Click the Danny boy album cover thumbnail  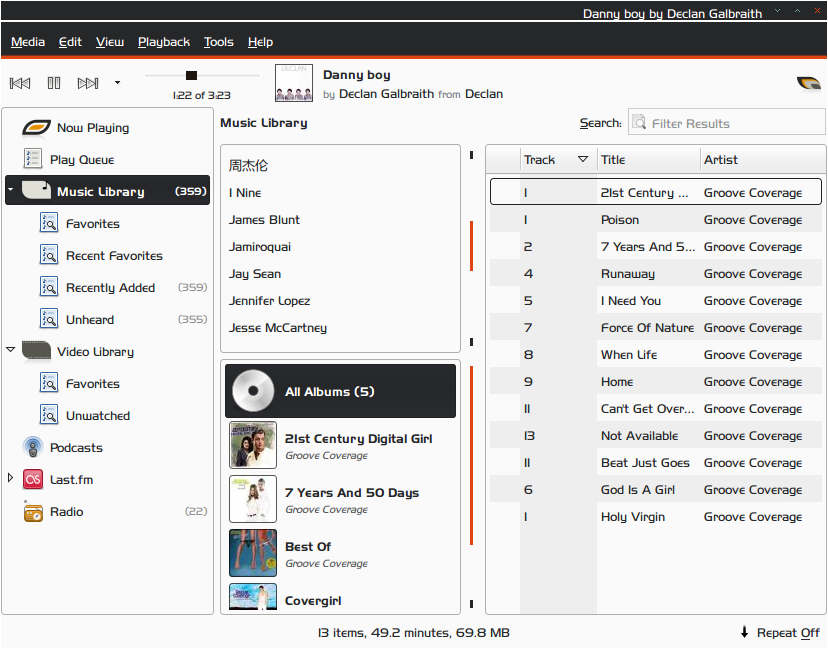(294, 83)
